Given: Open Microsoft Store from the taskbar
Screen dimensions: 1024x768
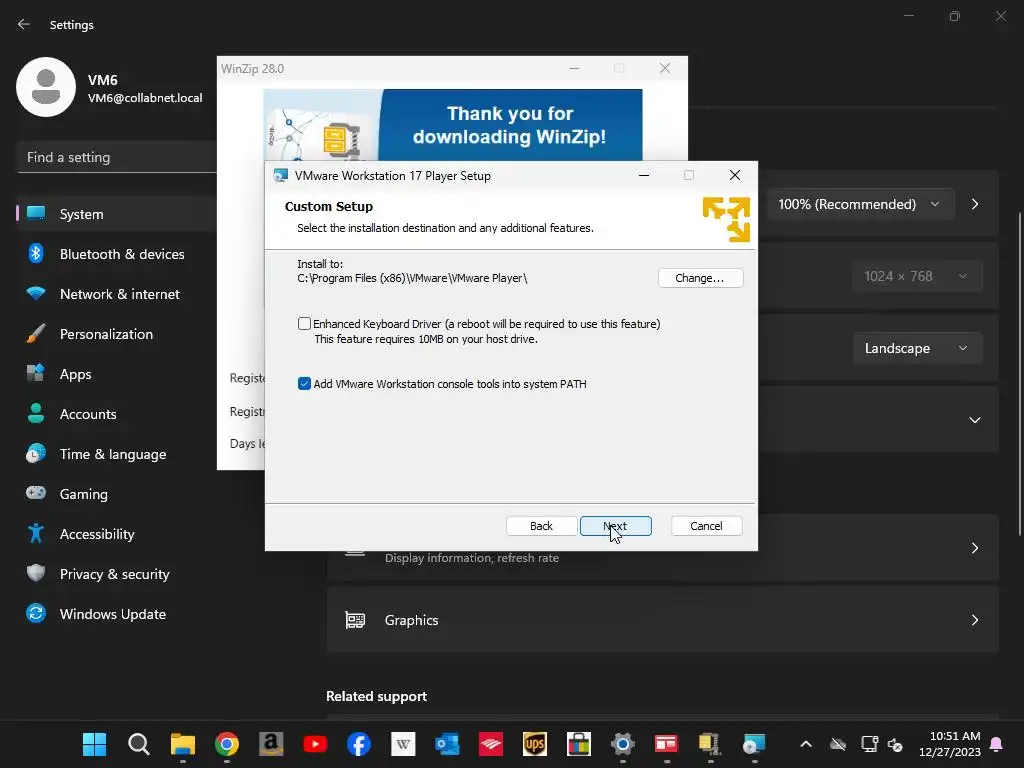Looking at the screenshot, I should 579,744.
